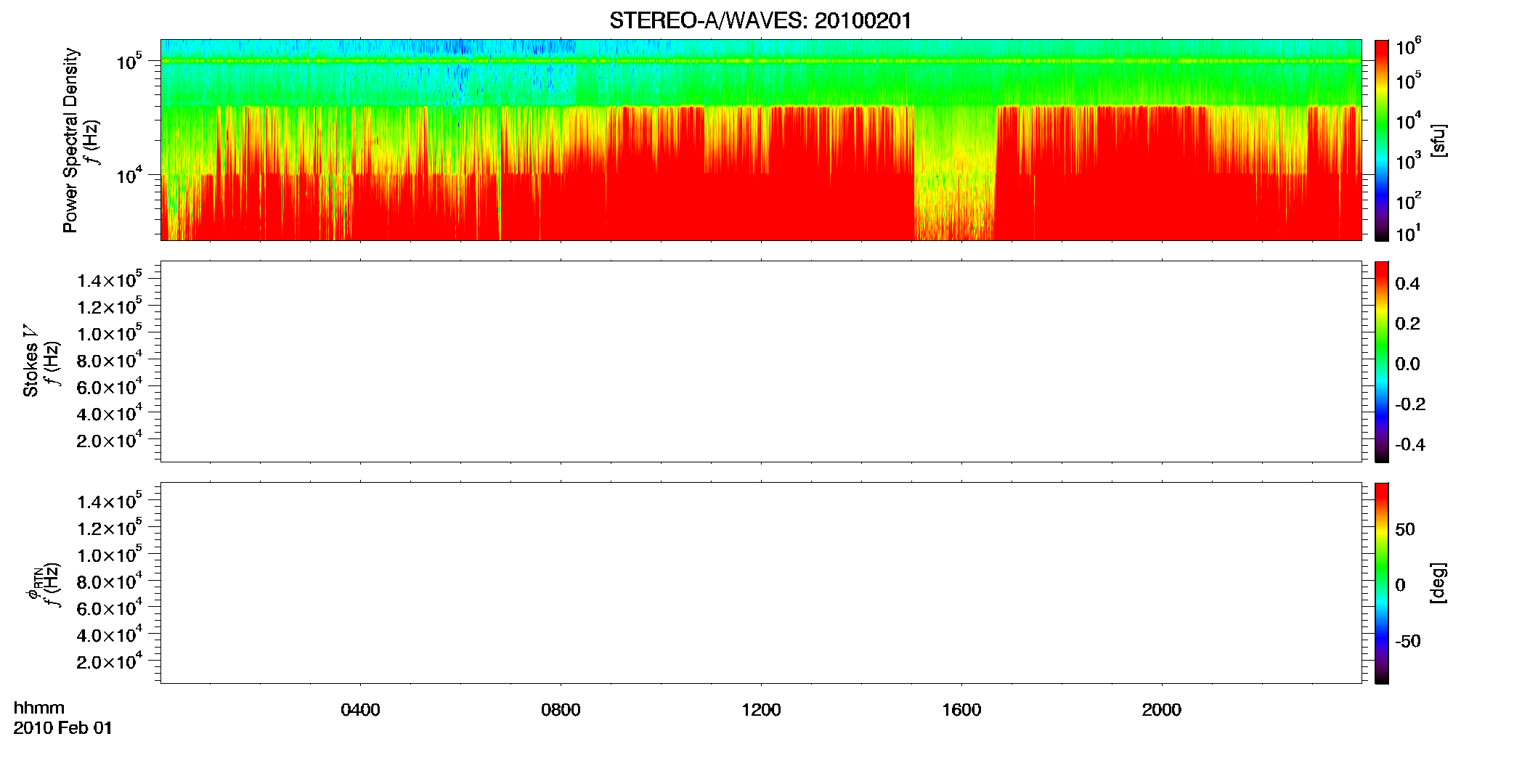Image resolution: width=1522 pixels, height=784 pixels.
Task: Click the empty phi RTN plot panel
Action: (761, 583)
